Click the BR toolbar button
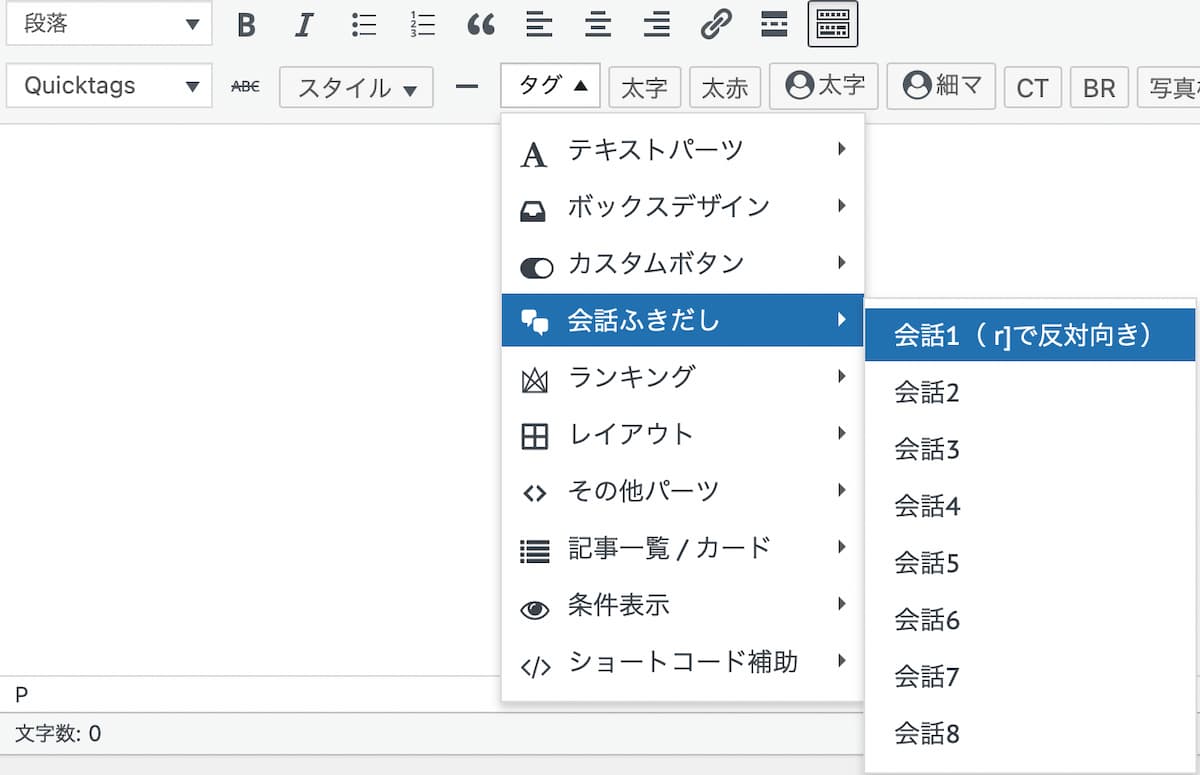The image size is (1200, 775). pos(1099,87)
